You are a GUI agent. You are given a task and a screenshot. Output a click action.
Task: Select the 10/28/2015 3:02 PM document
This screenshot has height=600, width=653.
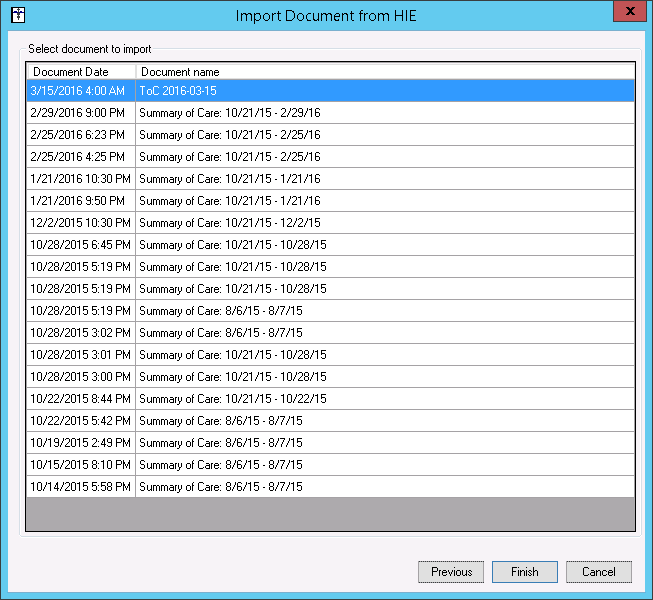330,333
